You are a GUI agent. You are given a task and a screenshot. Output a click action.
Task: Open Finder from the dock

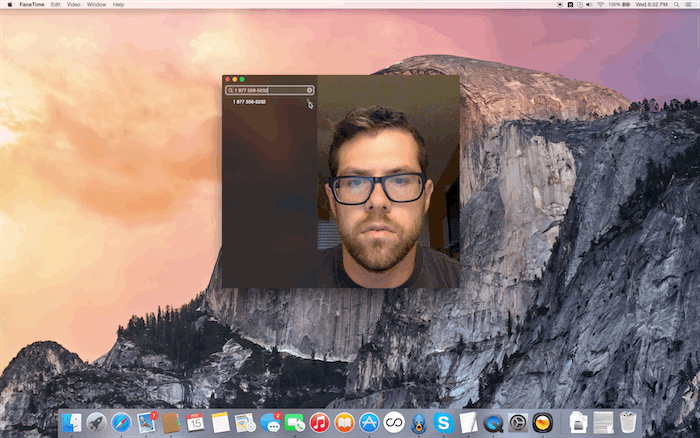click(x=71, y=423)
